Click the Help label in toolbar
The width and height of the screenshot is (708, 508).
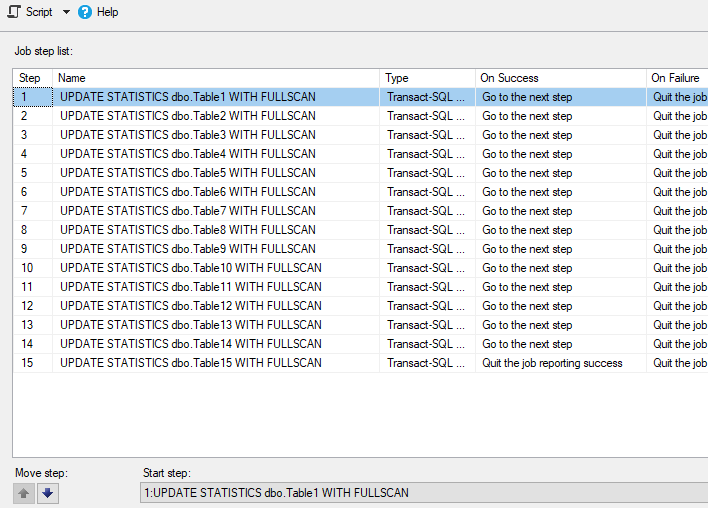(107, 12)
